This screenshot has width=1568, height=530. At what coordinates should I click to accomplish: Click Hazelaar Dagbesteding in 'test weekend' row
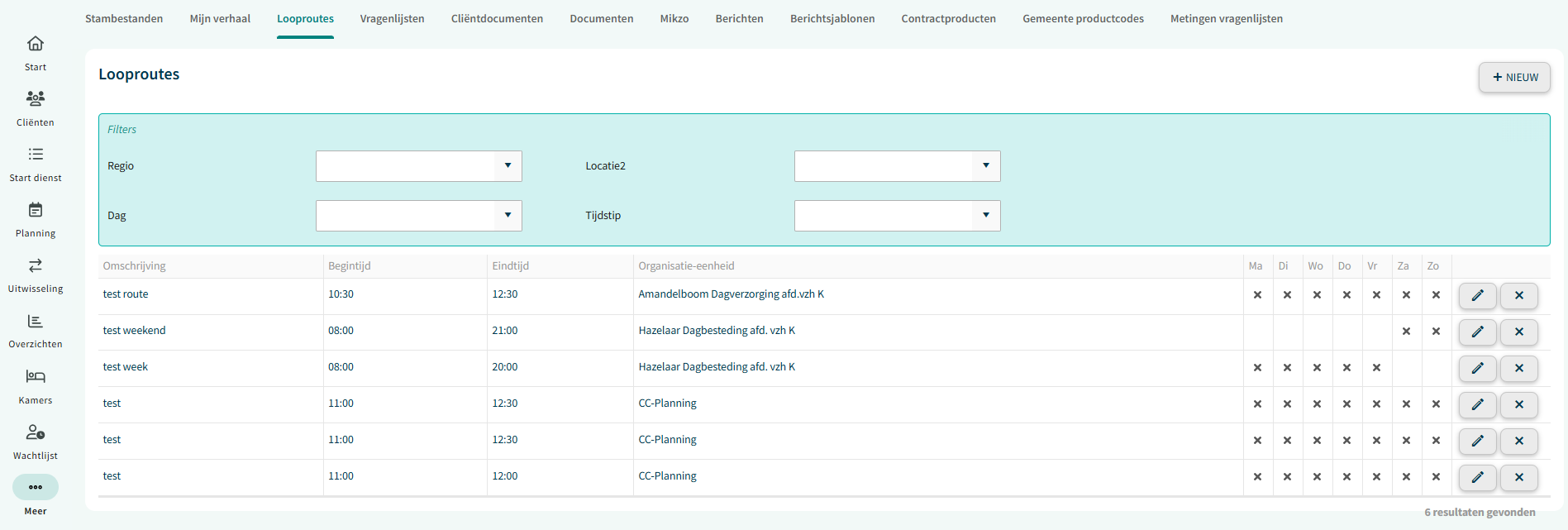coord(938,332)
